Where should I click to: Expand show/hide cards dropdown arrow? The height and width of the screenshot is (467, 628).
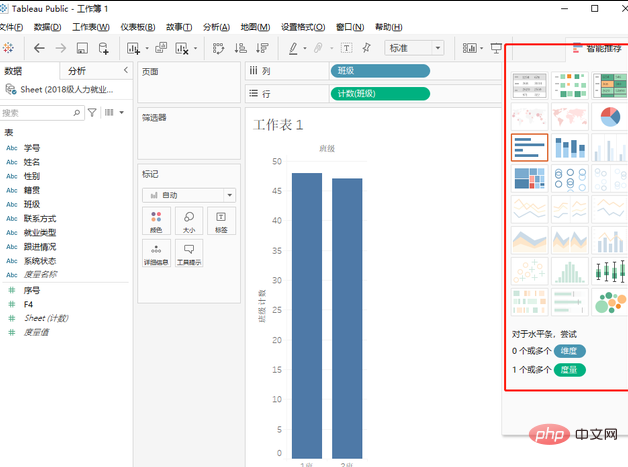point(481,48)
